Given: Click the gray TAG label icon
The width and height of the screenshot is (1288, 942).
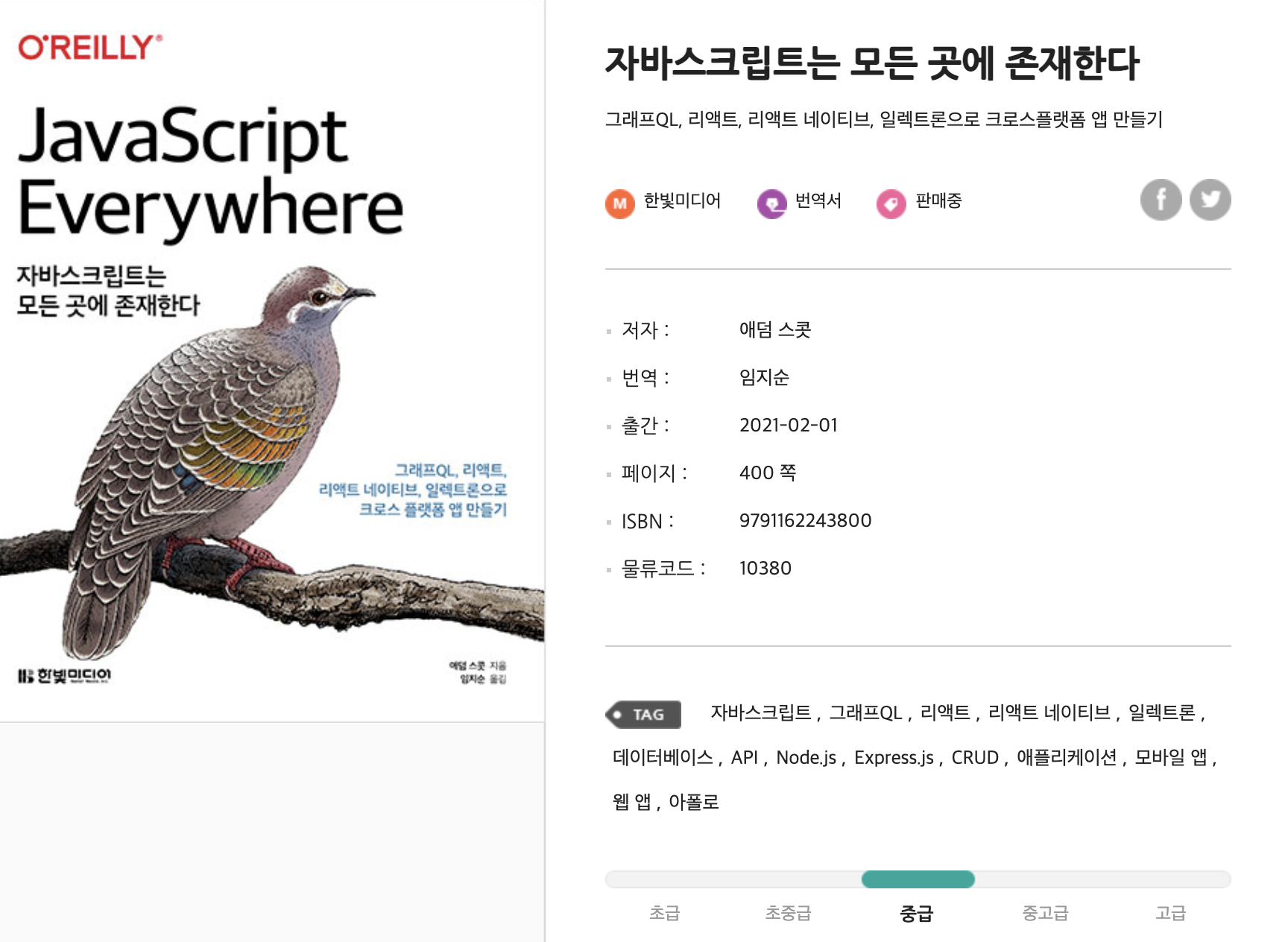Looking at the screenshot, I should 643,714.
